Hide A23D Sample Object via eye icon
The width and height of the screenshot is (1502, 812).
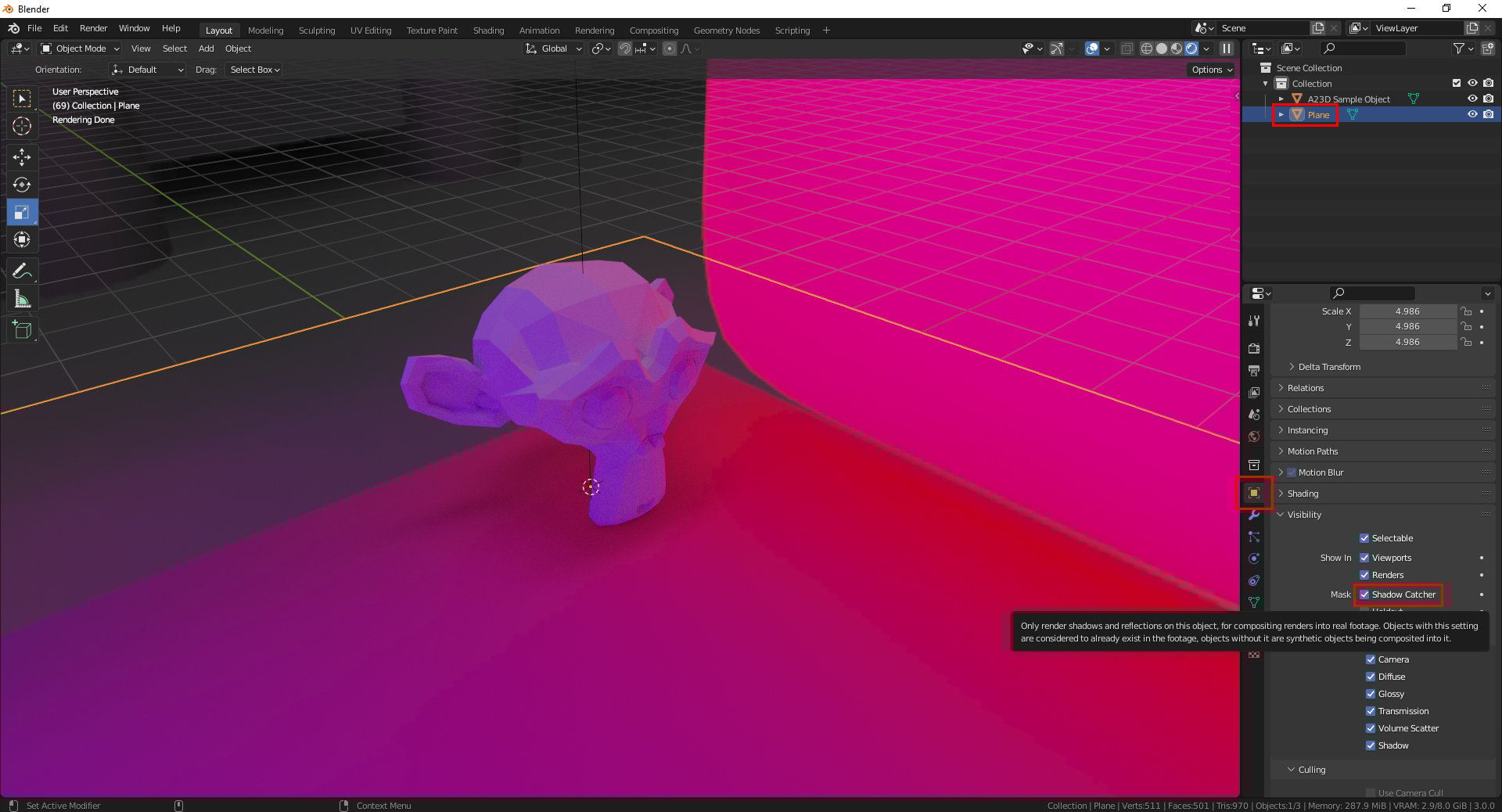coord(1471,99)
